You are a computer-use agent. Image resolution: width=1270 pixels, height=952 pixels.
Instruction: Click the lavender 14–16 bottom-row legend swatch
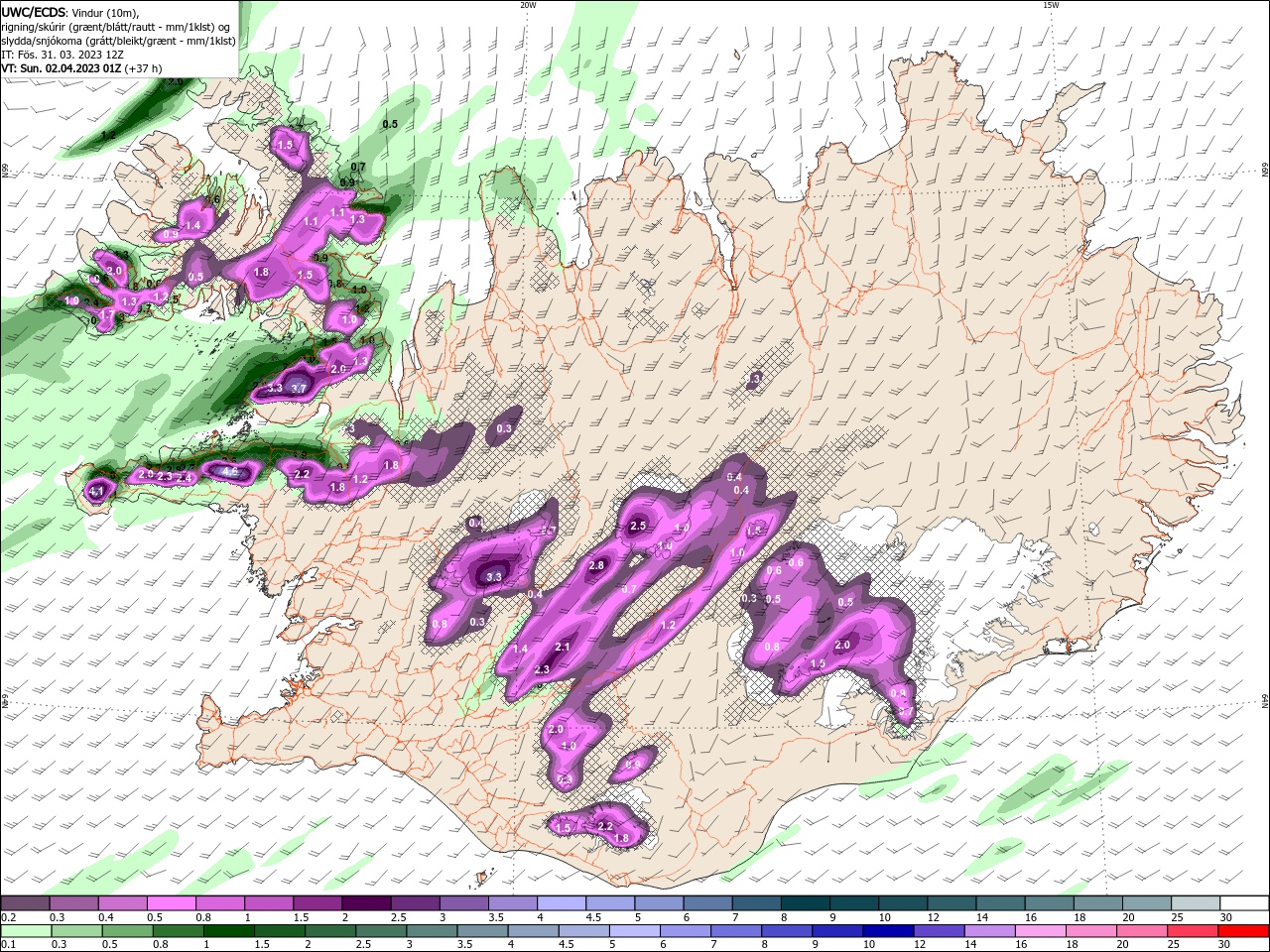click(x=989, y=931)
